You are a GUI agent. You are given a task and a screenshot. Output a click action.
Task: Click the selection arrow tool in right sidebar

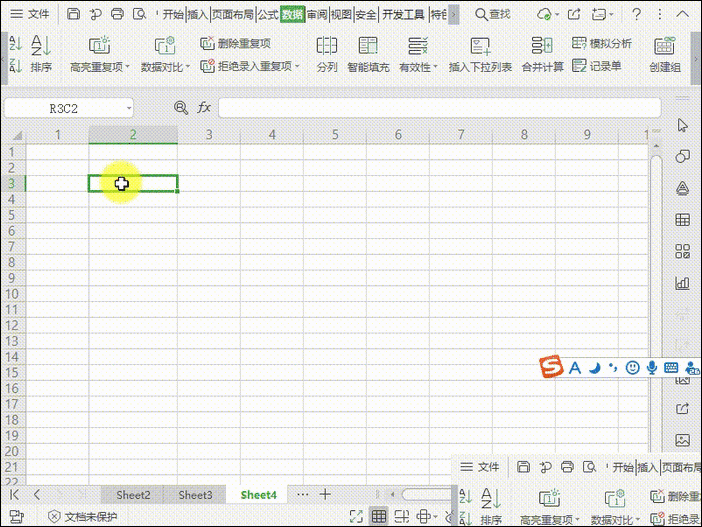click(682, 125)
